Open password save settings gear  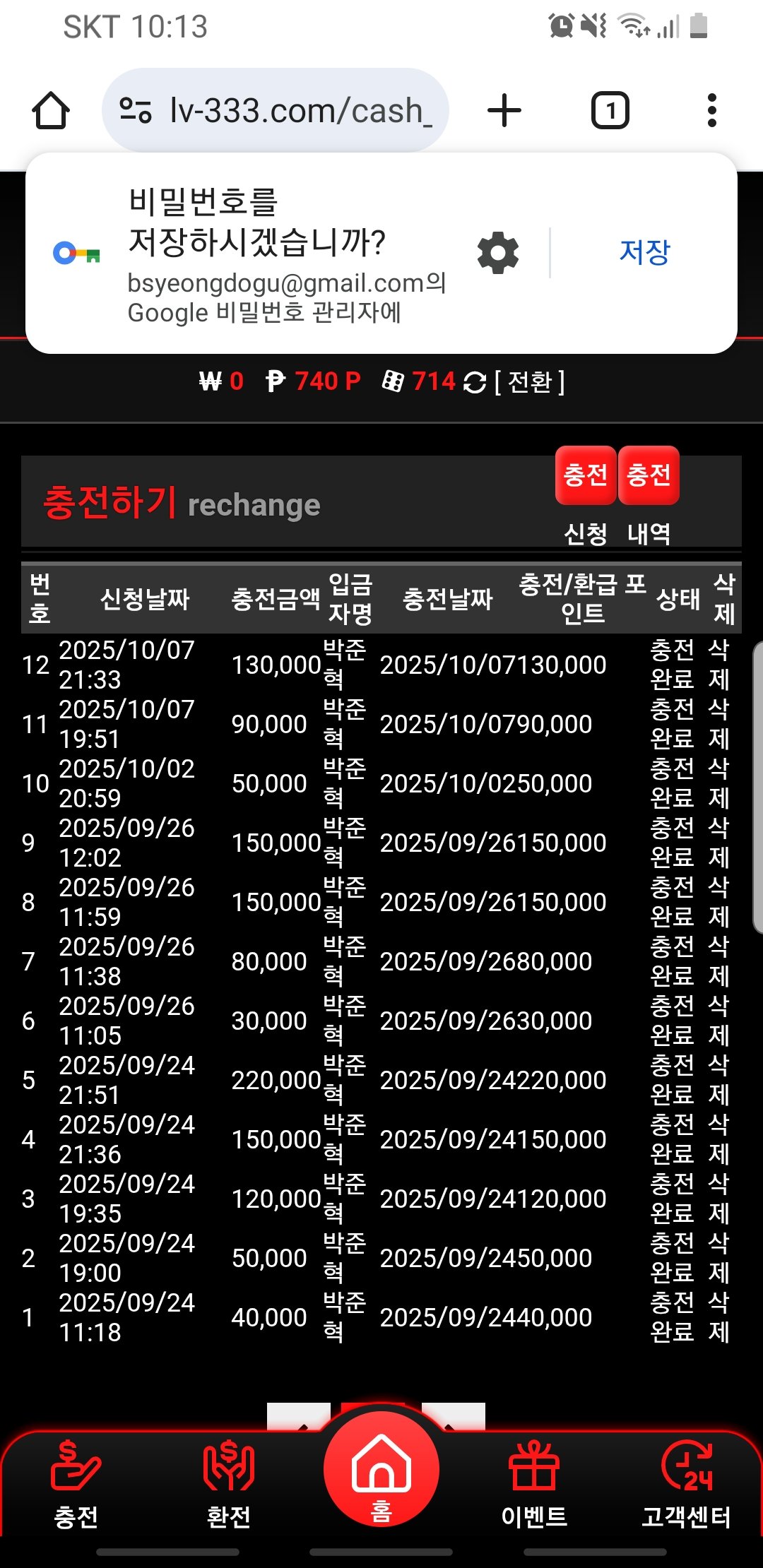(x=498, y=253)
